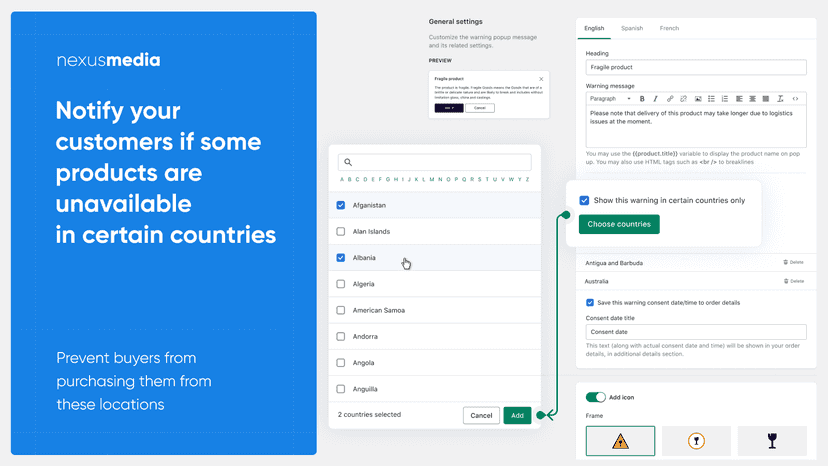
Task: Cancel the country selection dialog
Action: tap(481, 416)
